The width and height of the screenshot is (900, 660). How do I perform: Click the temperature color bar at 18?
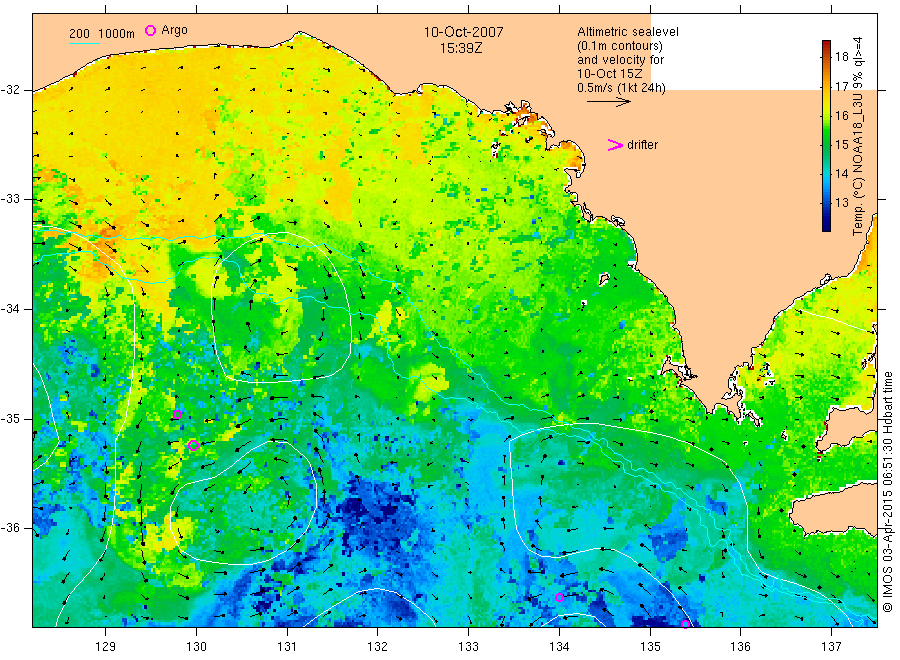(826, 56)
